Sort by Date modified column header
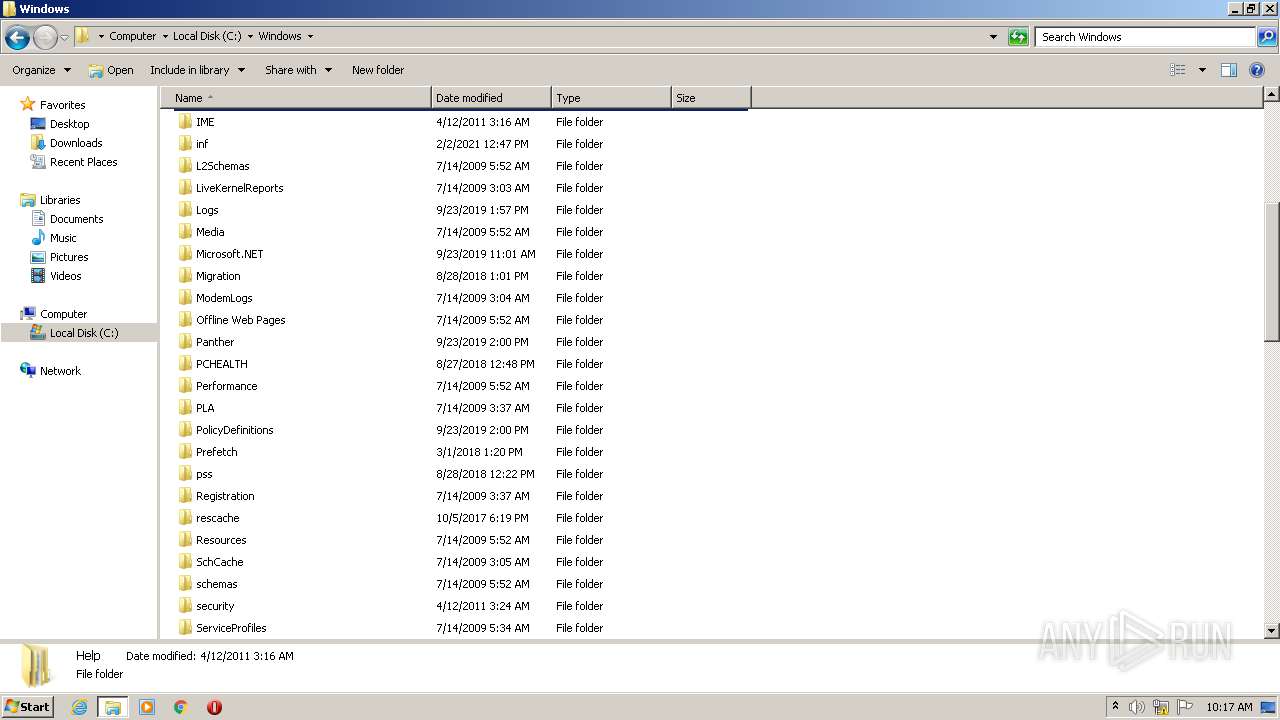 [491, 98]
